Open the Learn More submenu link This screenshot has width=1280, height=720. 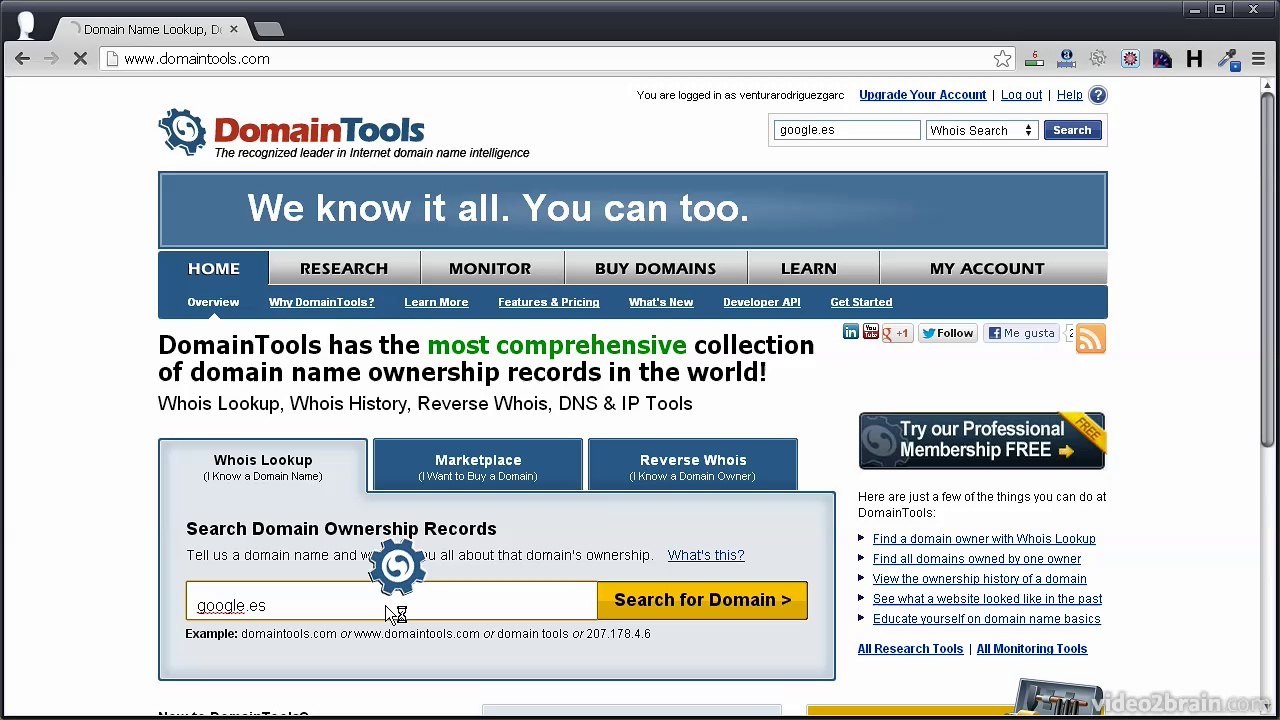(x=436, y=302)
